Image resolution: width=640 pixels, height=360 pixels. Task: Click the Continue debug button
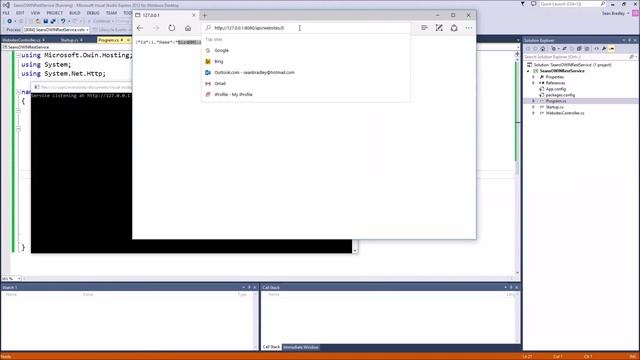[99, 21]
